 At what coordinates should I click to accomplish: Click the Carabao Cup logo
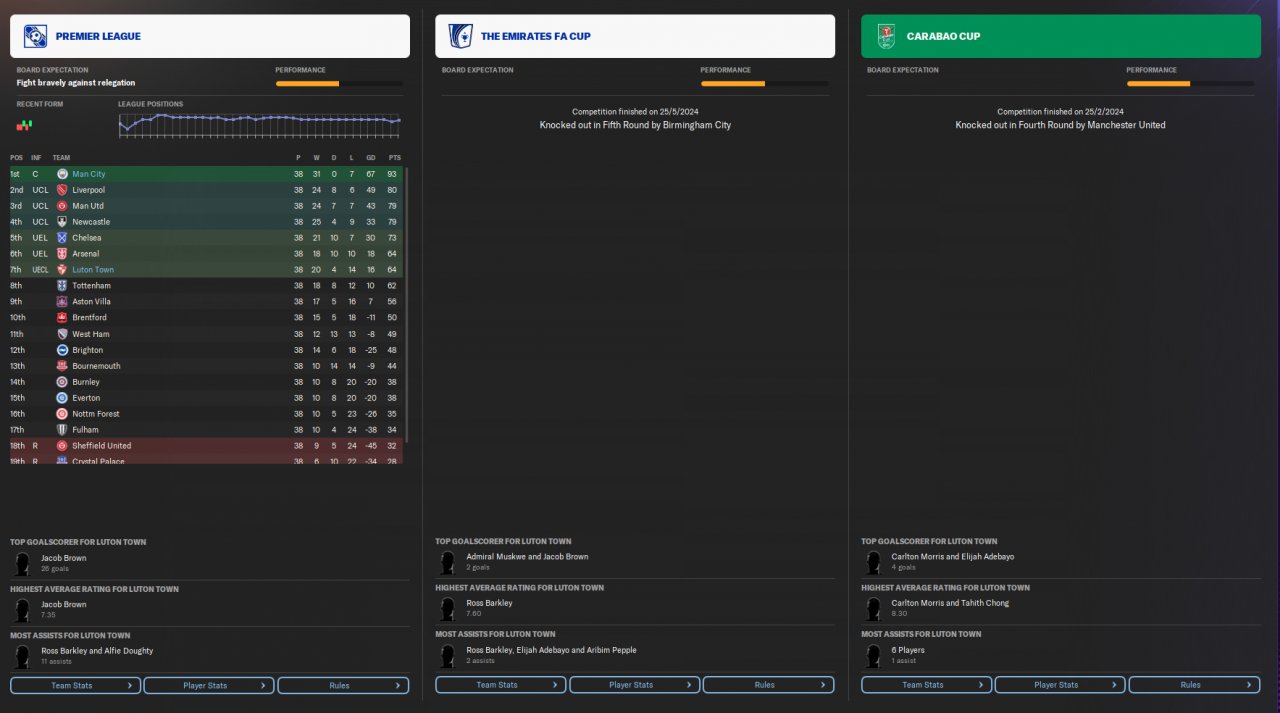[886, 36]
